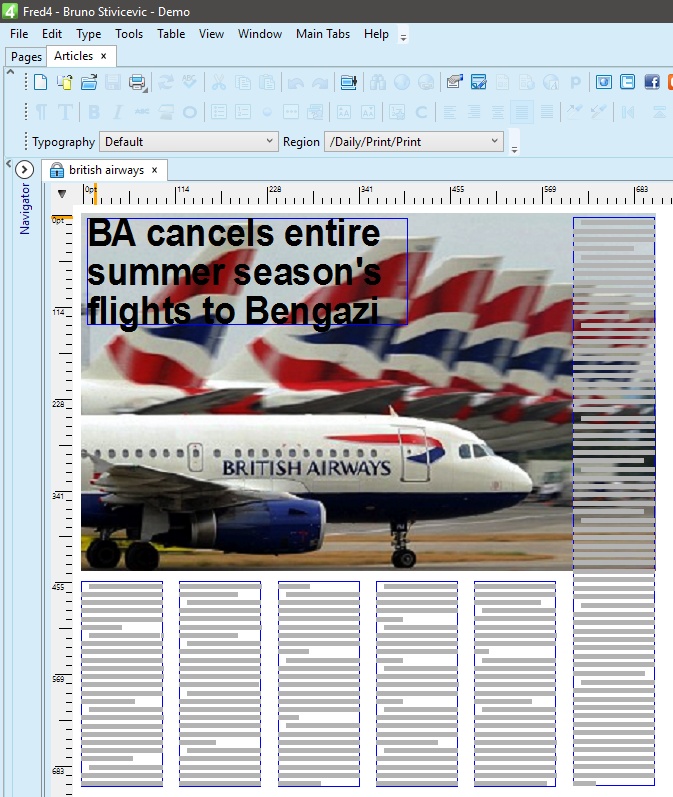673x797 pixels.
Task: Click the force-justify alignment icon
Action: (546, 112)
